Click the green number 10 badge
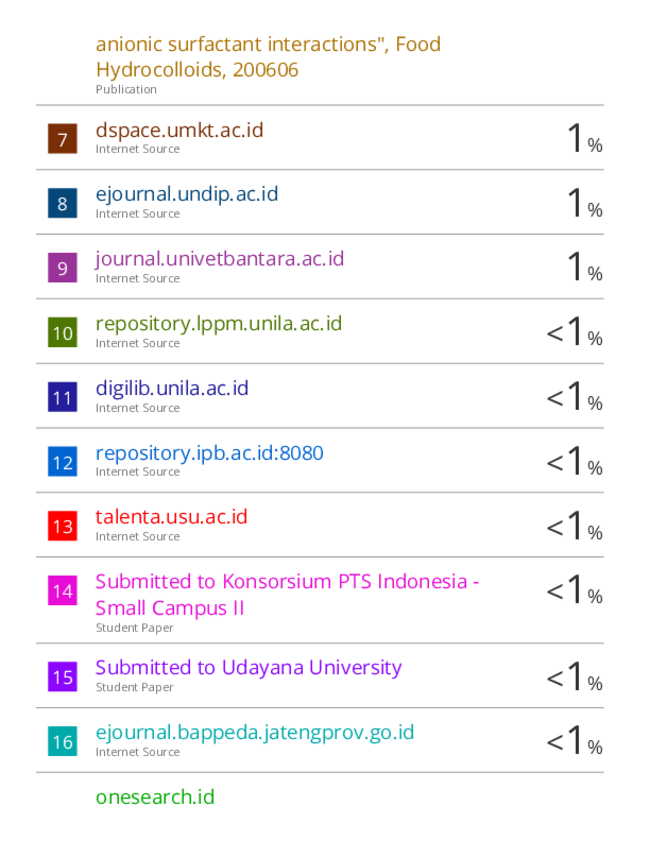The width and height of the screenshot is (650, 841). pos(62,333)
